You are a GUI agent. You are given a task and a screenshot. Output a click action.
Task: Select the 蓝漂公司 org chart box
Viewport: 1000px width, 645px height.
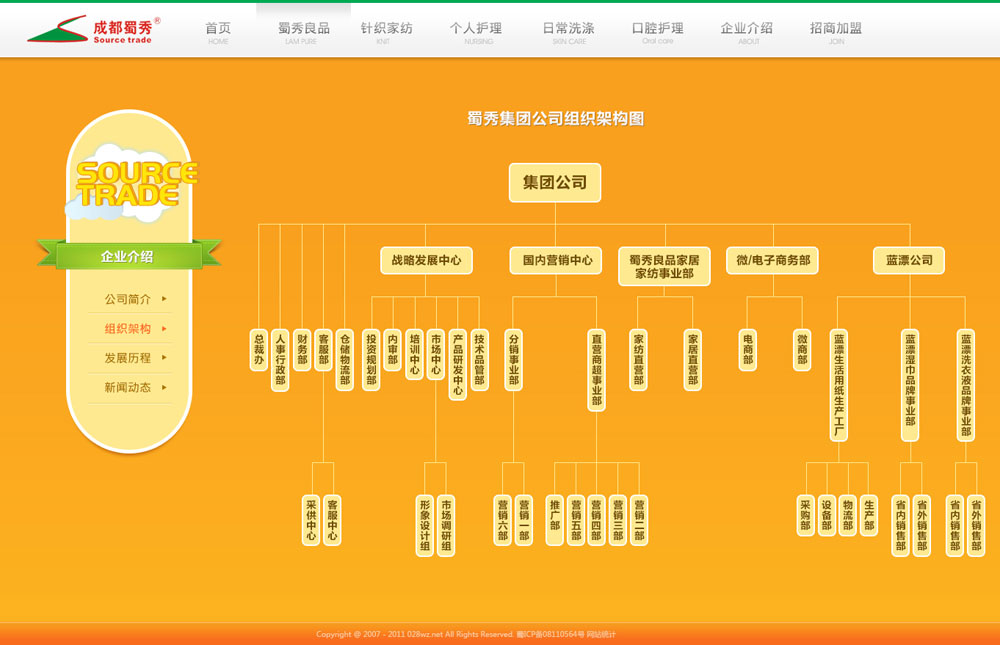908,261
